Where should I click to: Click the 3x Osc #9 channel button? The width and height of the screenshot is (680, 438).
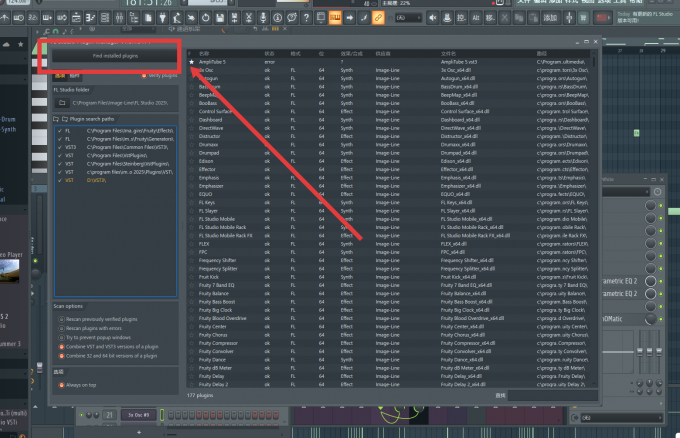138,415
